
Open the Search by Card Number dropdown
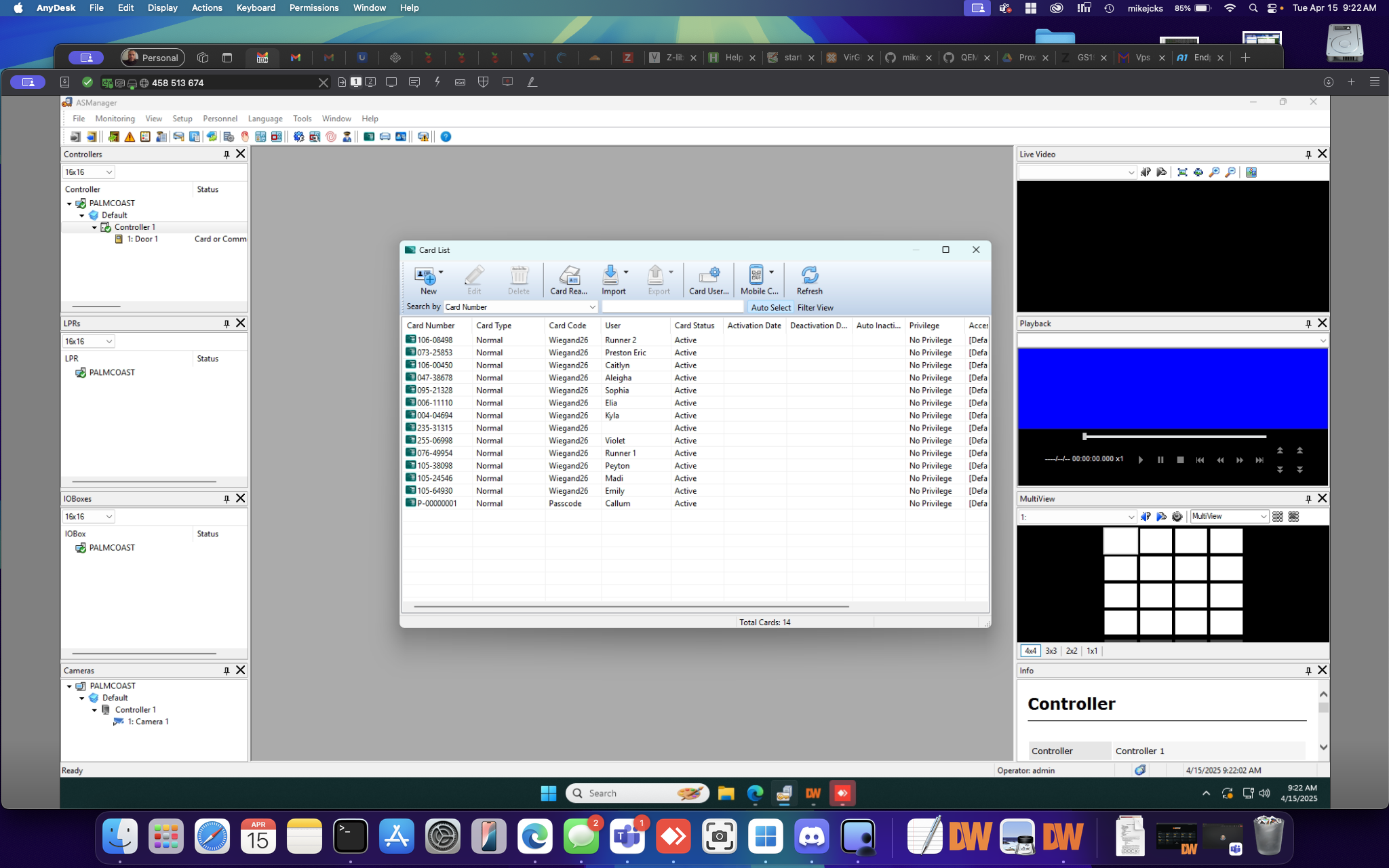[591, 307]
